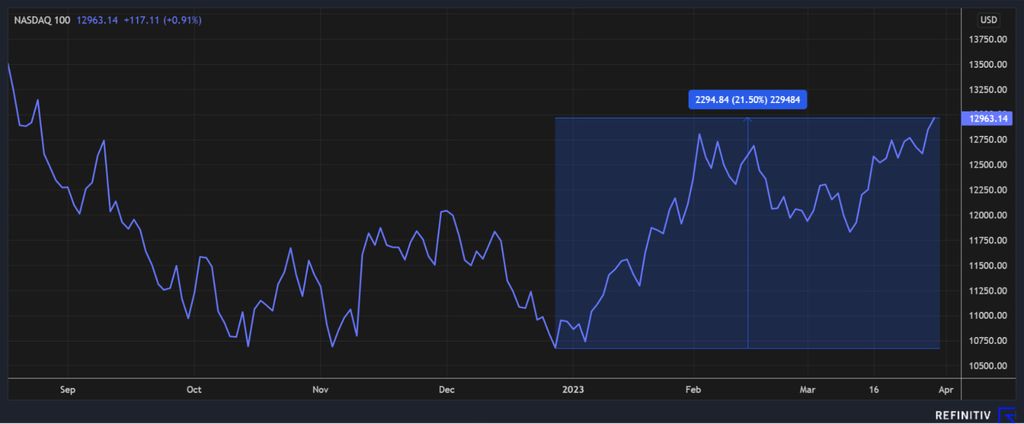Click the 2294.84 (21.50%) measurement label

point(748,100)
